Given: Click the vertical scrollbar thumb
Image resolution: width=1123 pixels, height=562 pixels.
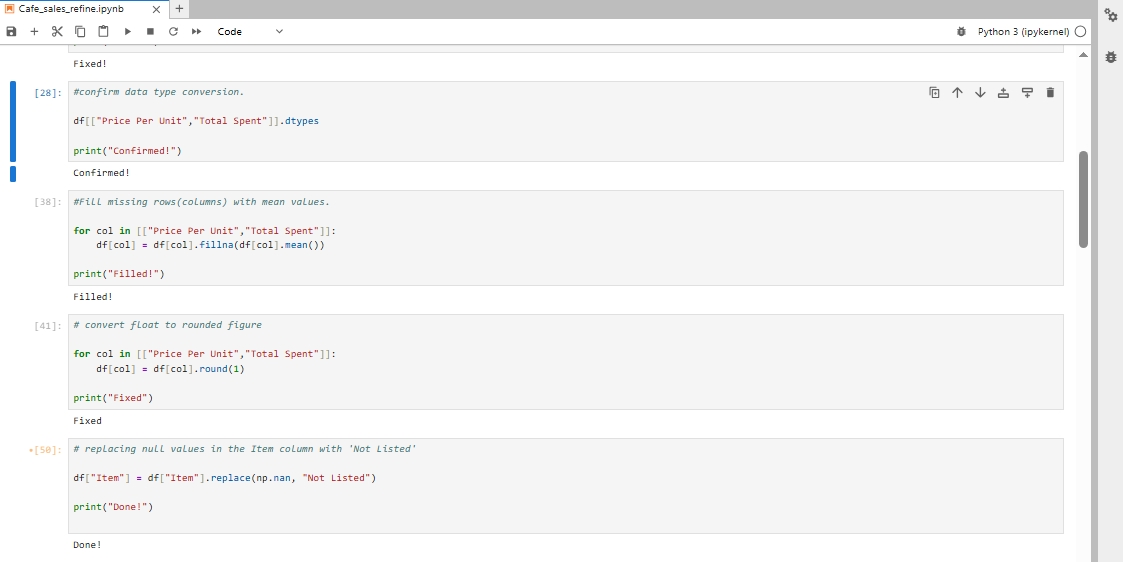Looking at the screenshot, I should (x=1083, y=199).
